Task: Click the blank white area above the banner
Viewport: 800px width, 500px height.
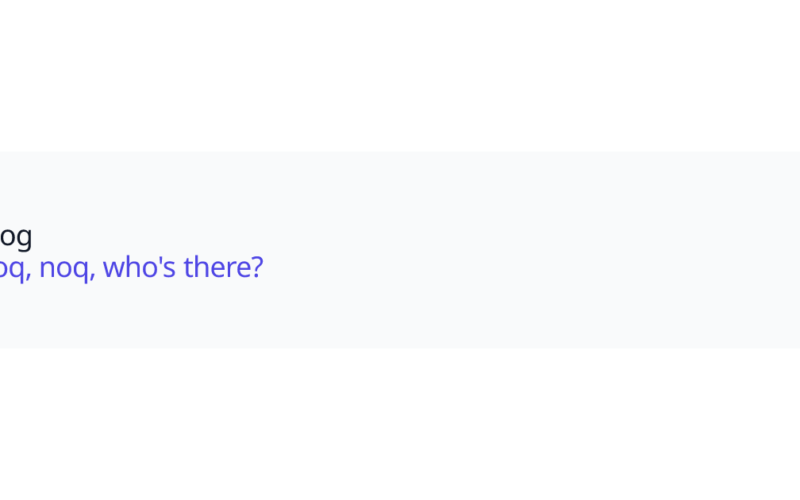Action: click(x=400, y=75)
